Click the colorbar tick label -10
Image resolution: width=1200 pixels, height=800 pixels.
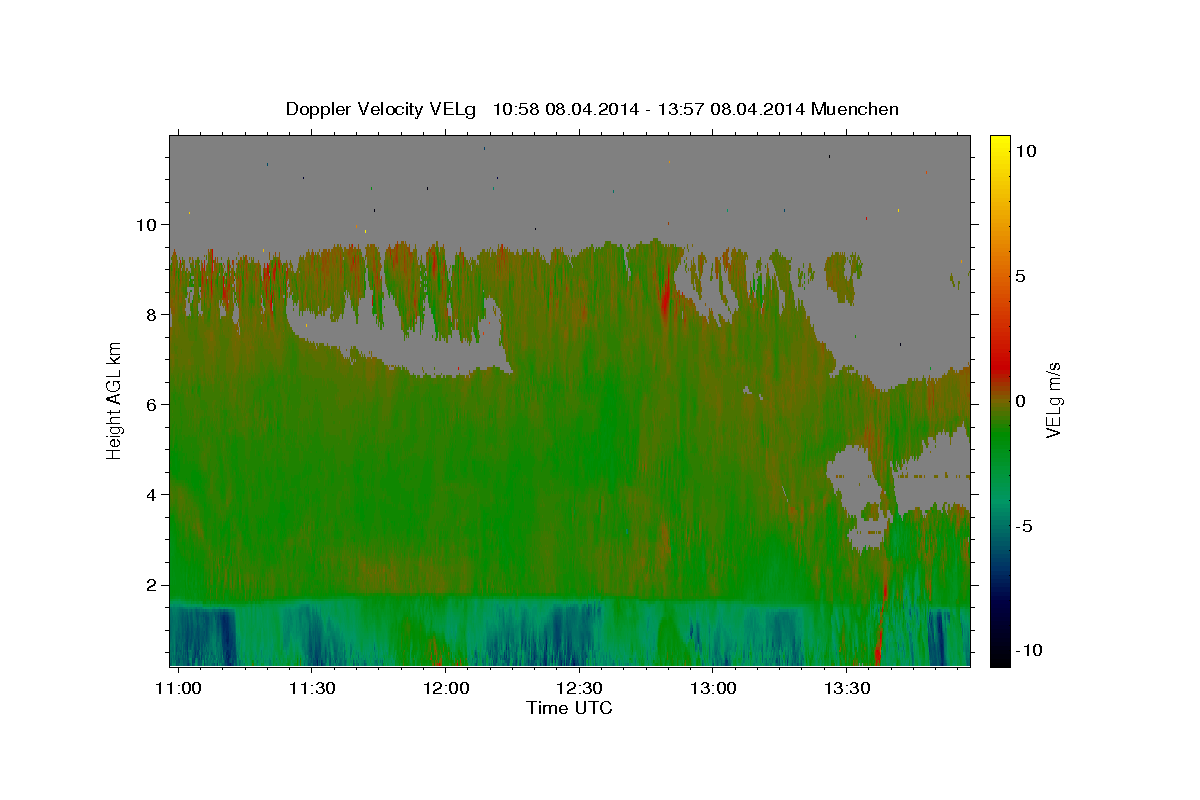click(x=1029, y=650)
